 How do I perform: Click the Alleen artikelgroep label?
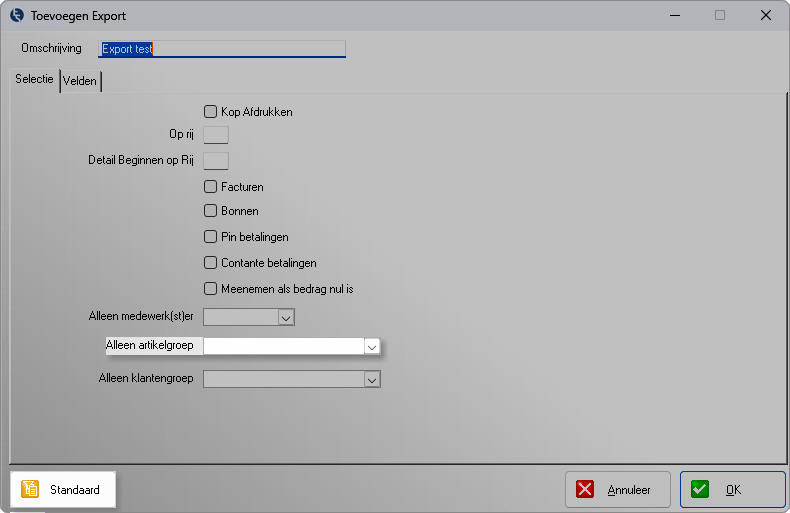pos(150,345)
